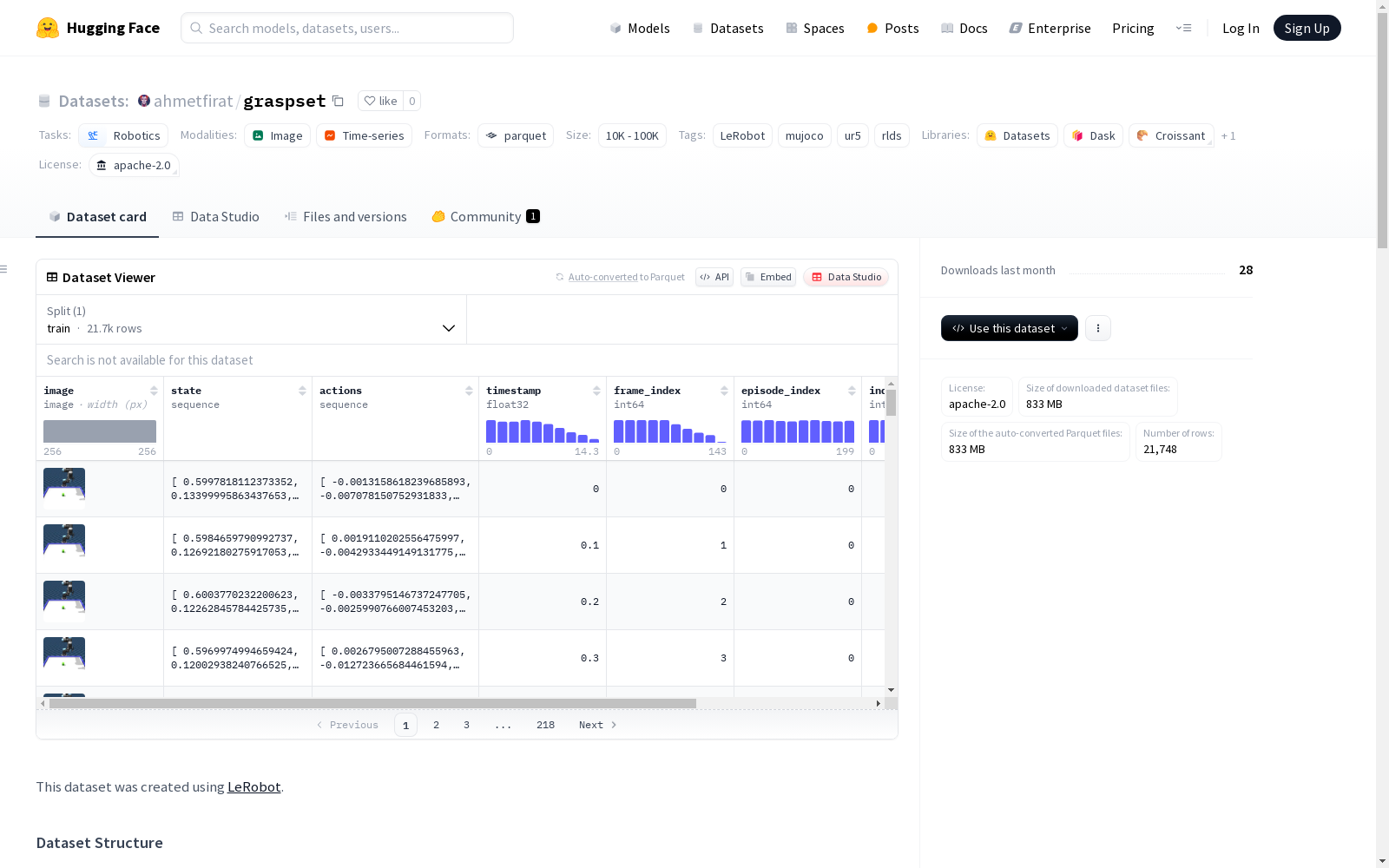
Task: Click the ahmetfirat user avatar icon
Action: [x=144, y=101]
